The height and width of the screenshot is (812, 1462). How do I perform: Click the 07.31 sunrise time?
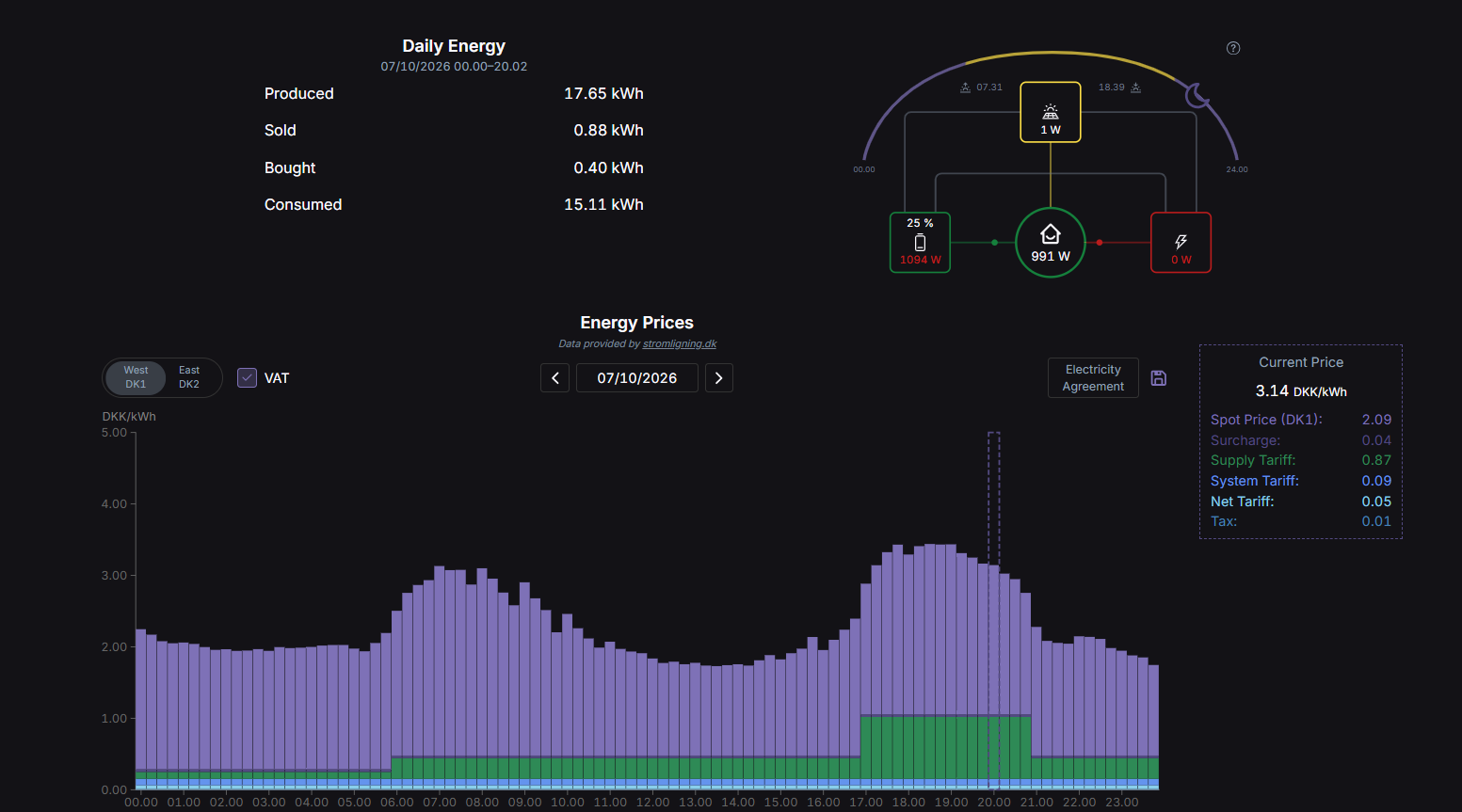point(989,88)
